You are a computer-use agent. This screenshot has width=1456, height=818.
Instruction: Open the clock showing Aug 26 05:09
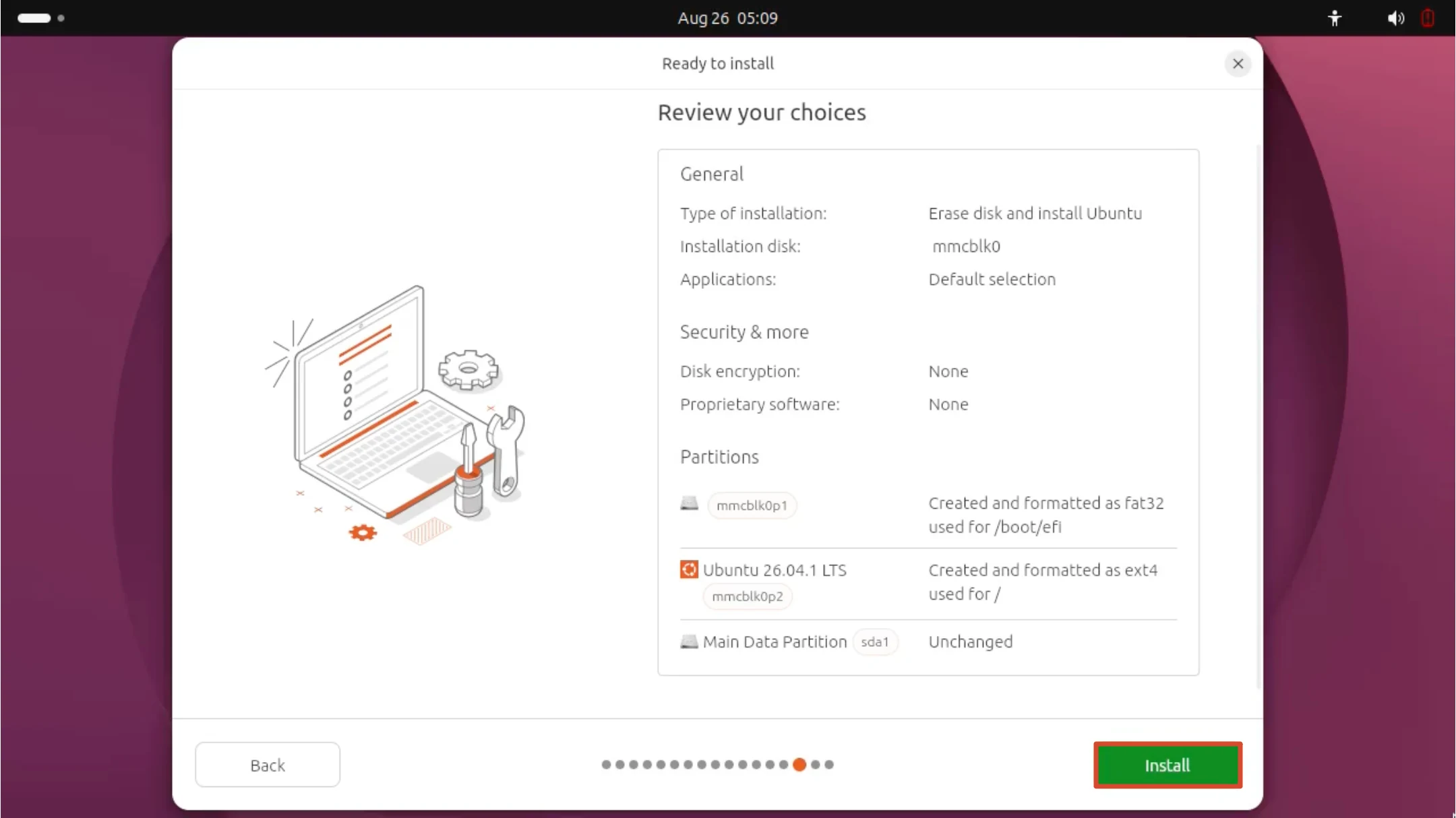727,18
